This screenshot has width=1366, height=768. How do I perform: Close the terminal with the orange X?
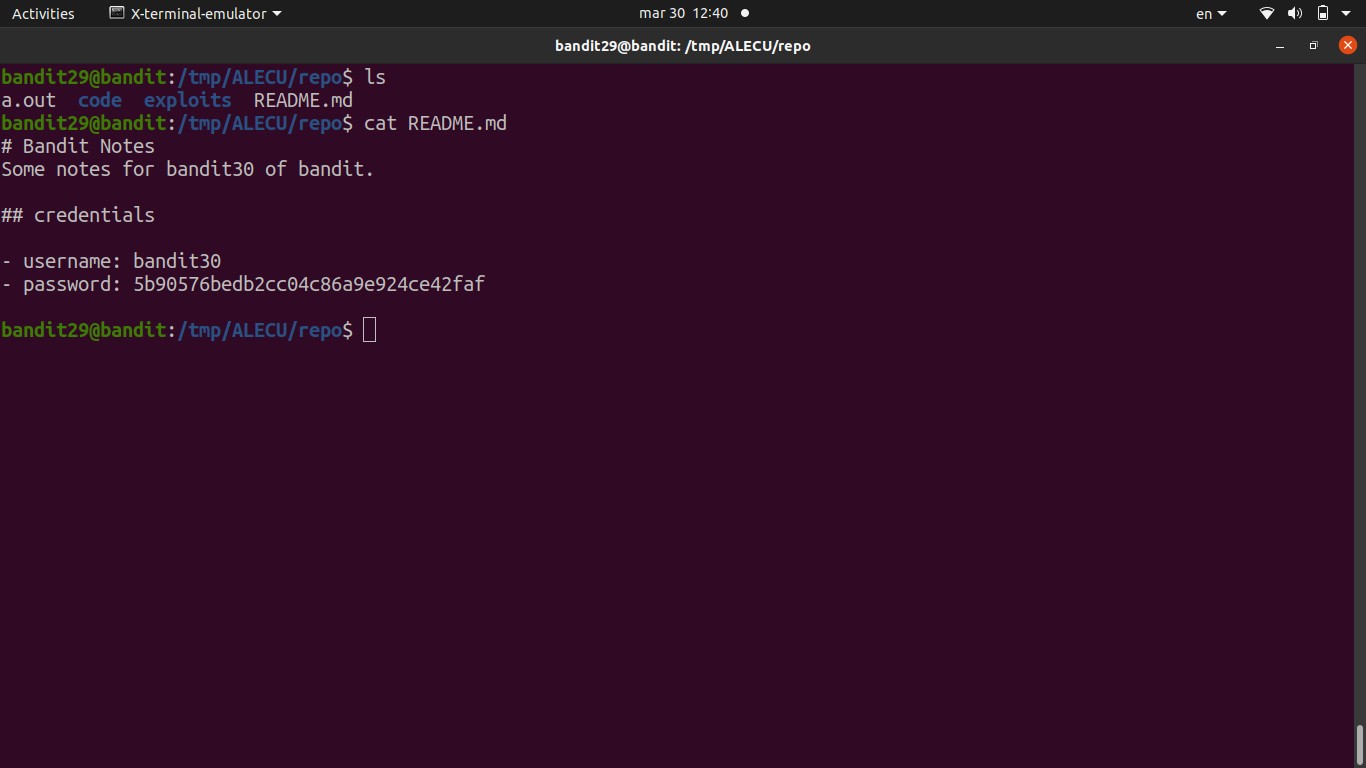[1347, 45]
